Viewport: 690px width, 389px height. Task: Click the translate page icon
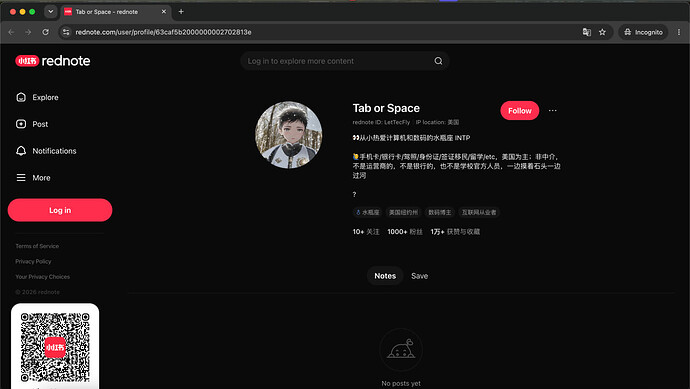point(587,32)
